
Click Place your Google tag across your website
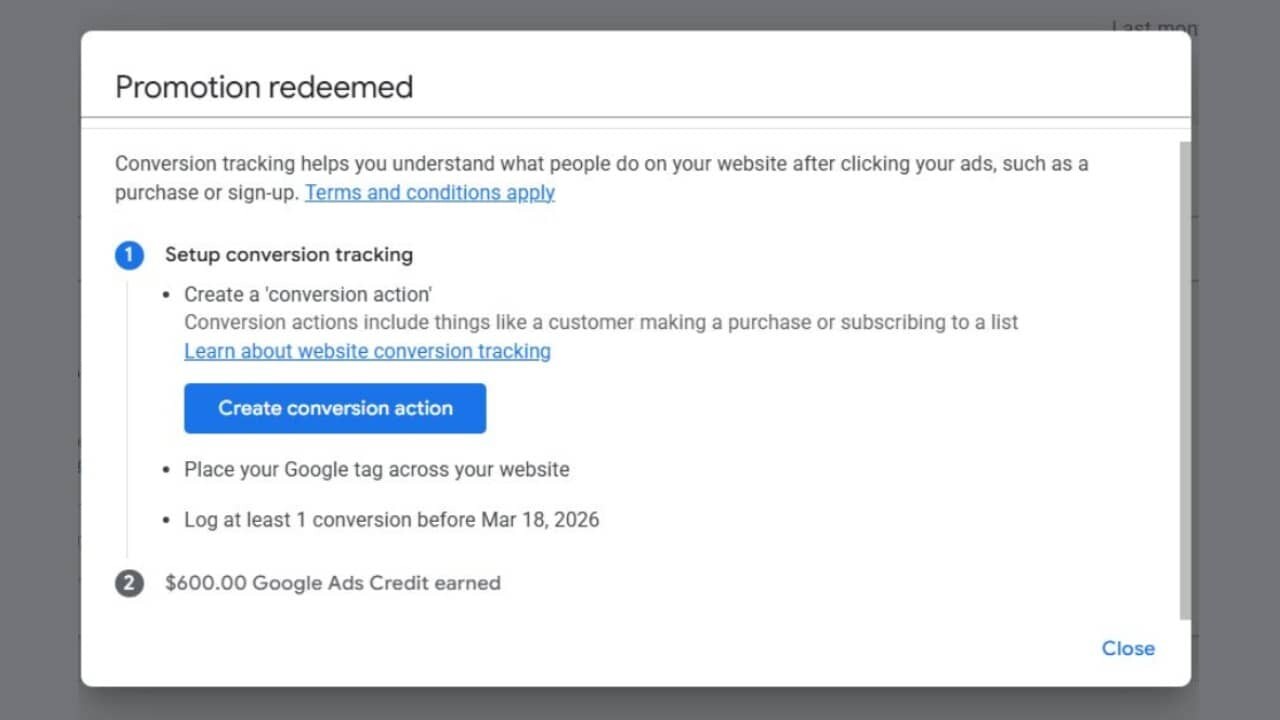pos(376,469)
